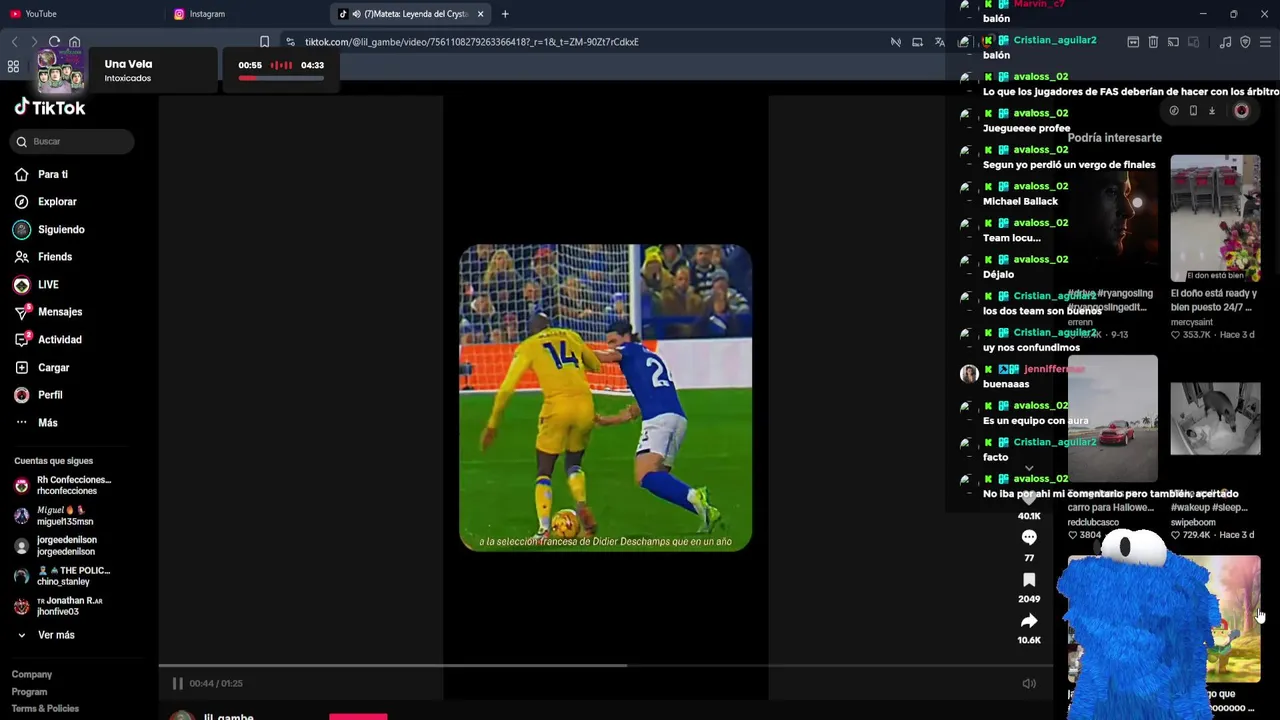Viewport: 1280px width, 720px height.
Task: Click the browser music note icon
Action: 1225,42
